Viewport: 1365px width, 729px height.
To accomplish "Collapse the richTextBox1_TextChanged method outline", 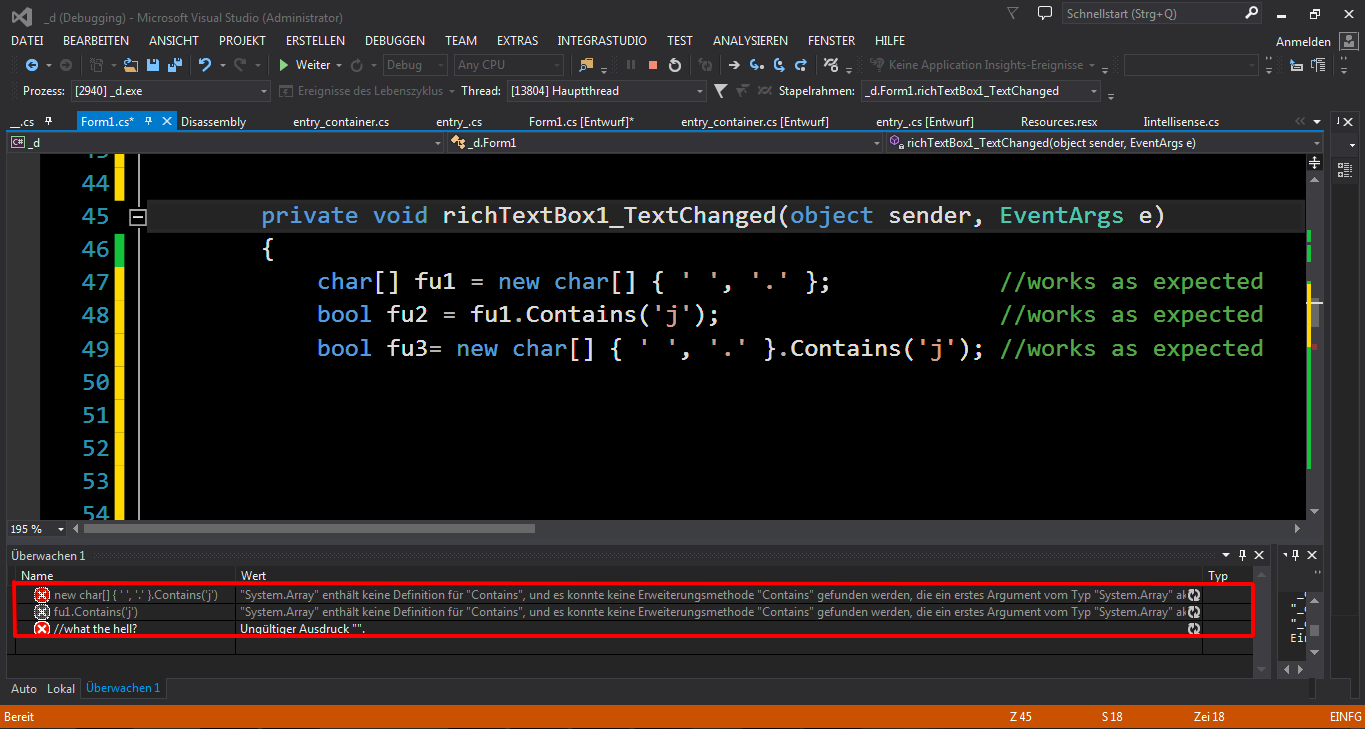I will click(138, 216).
